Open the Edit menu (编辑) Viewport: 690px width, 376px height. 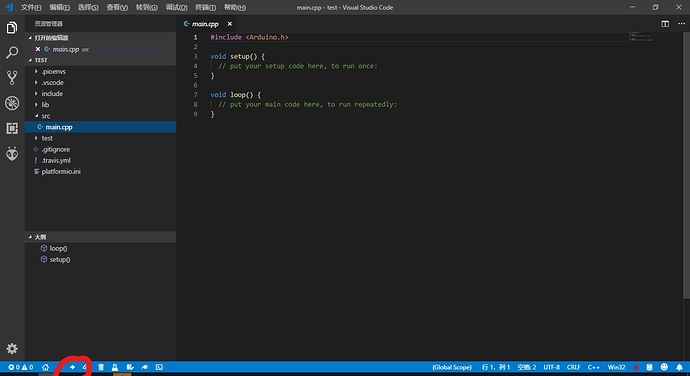click(x=59, y=7)
